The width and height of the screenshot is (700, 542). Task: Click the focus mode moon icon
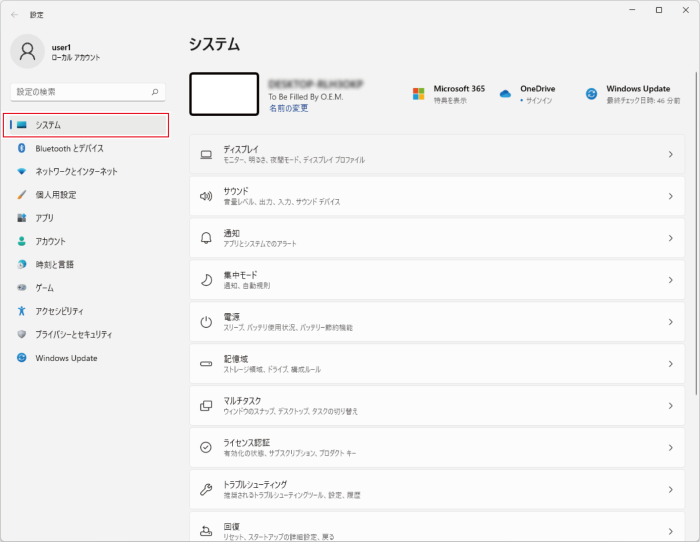tap(206, 280)
